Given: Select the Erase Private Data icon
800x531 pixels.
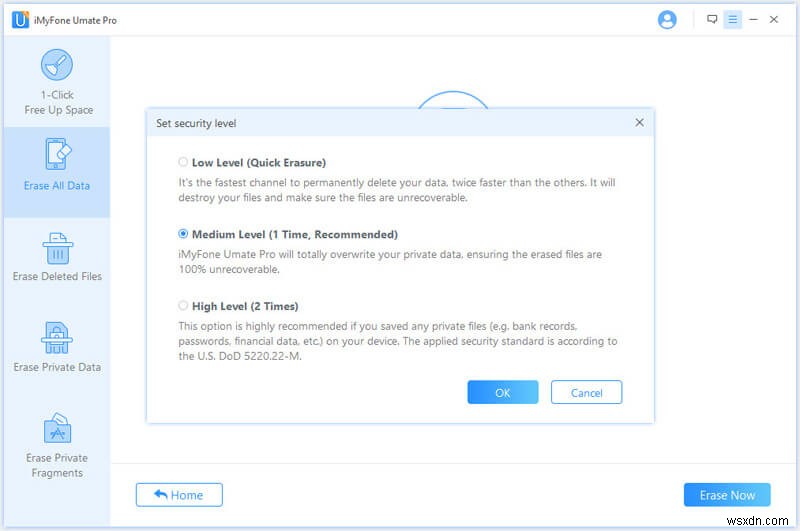Looking at the screenshot, I should click(57, 338).
